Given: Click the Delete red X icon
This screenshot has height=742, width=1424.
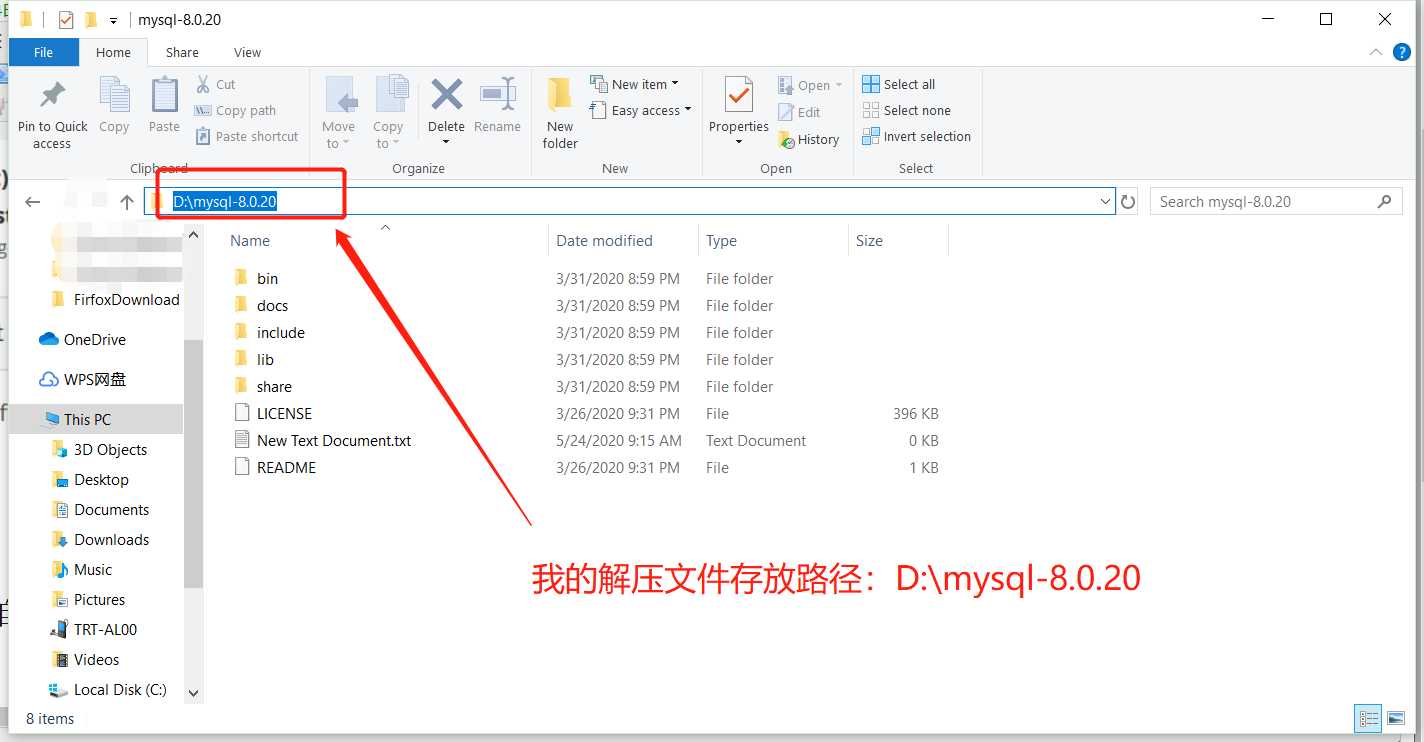Looking at the screenshot, I should coord(446,95).
